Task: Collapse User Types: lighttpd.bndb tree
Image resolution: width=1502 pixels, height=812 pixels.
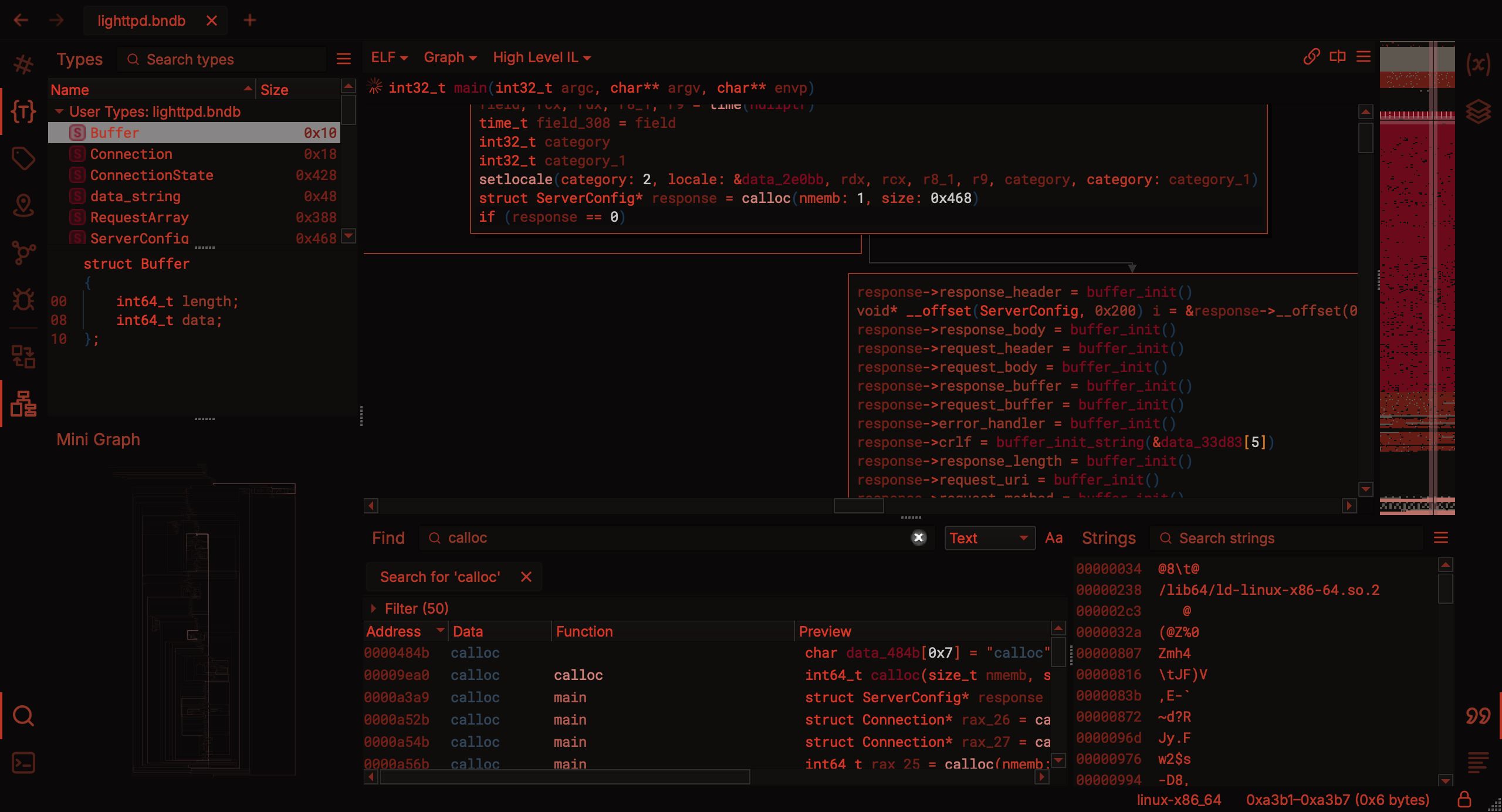Action: click(x=59, y=111)
